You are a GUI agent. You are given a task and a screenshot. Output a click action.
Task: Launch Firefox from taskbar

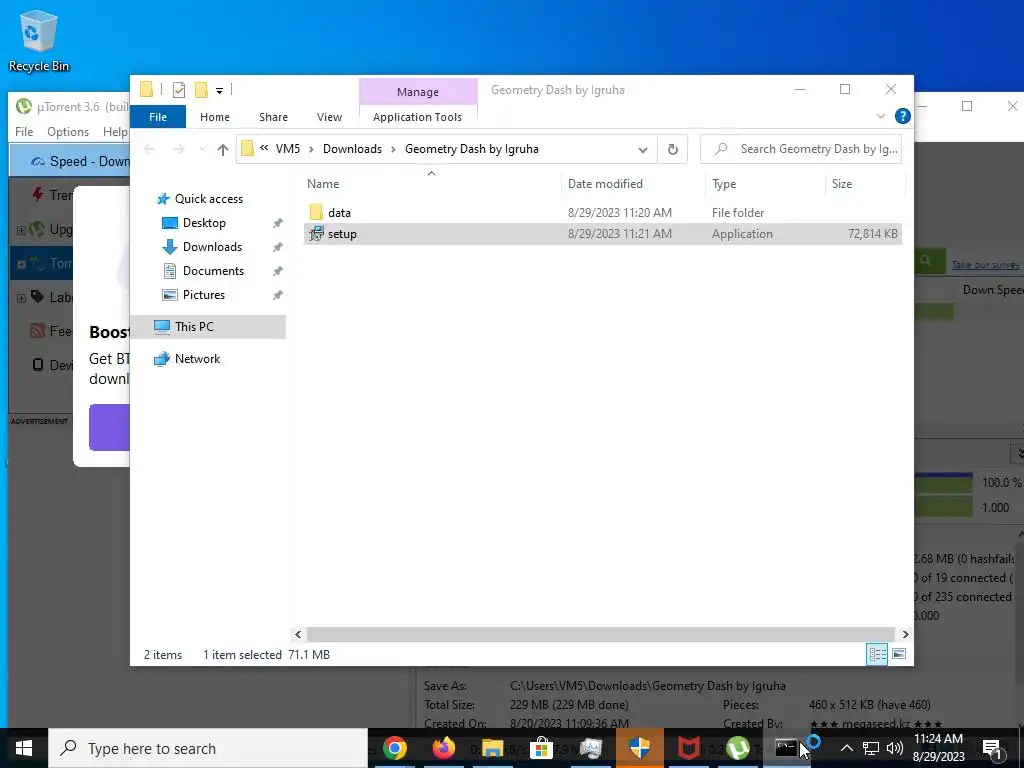point(444,748)
